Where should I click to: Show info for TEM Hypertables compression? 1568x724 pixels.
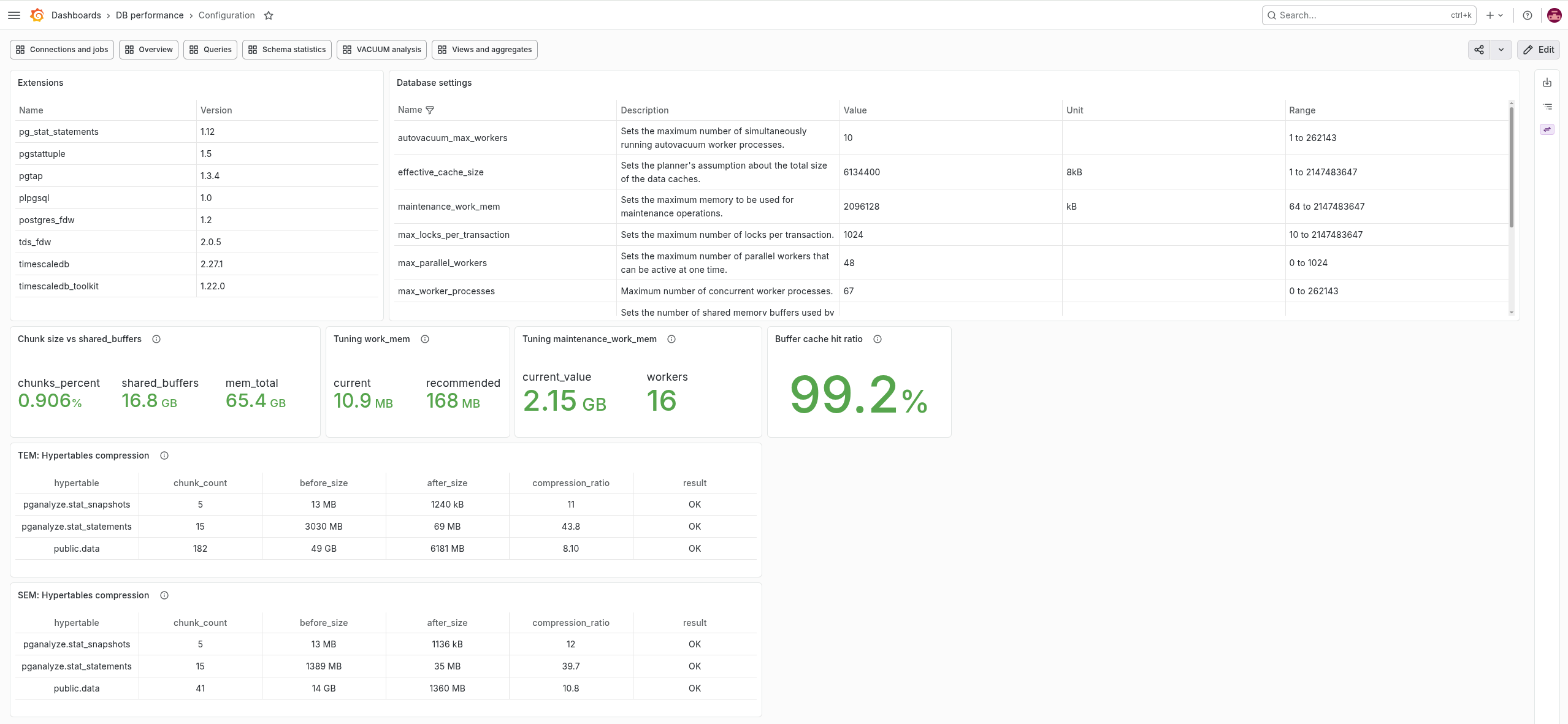point(164,455)
